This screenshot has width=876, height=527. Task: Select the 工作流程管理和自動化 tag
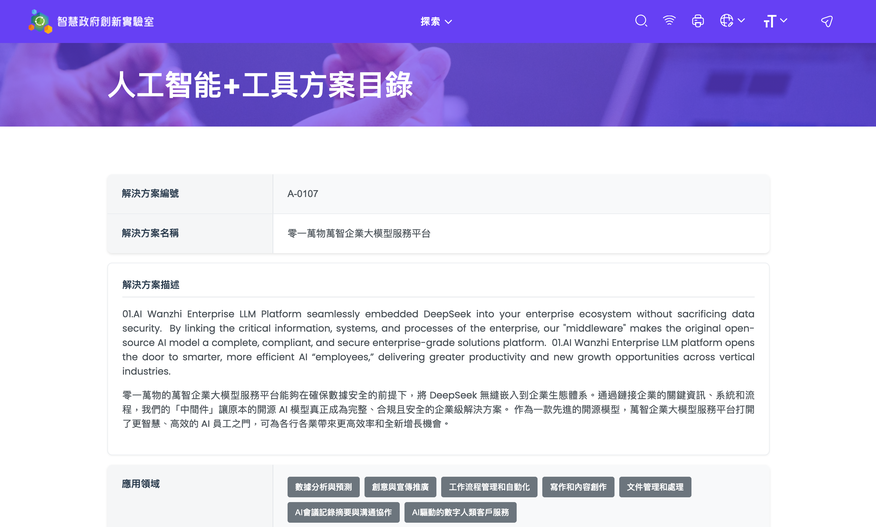(x=489, y=487)
